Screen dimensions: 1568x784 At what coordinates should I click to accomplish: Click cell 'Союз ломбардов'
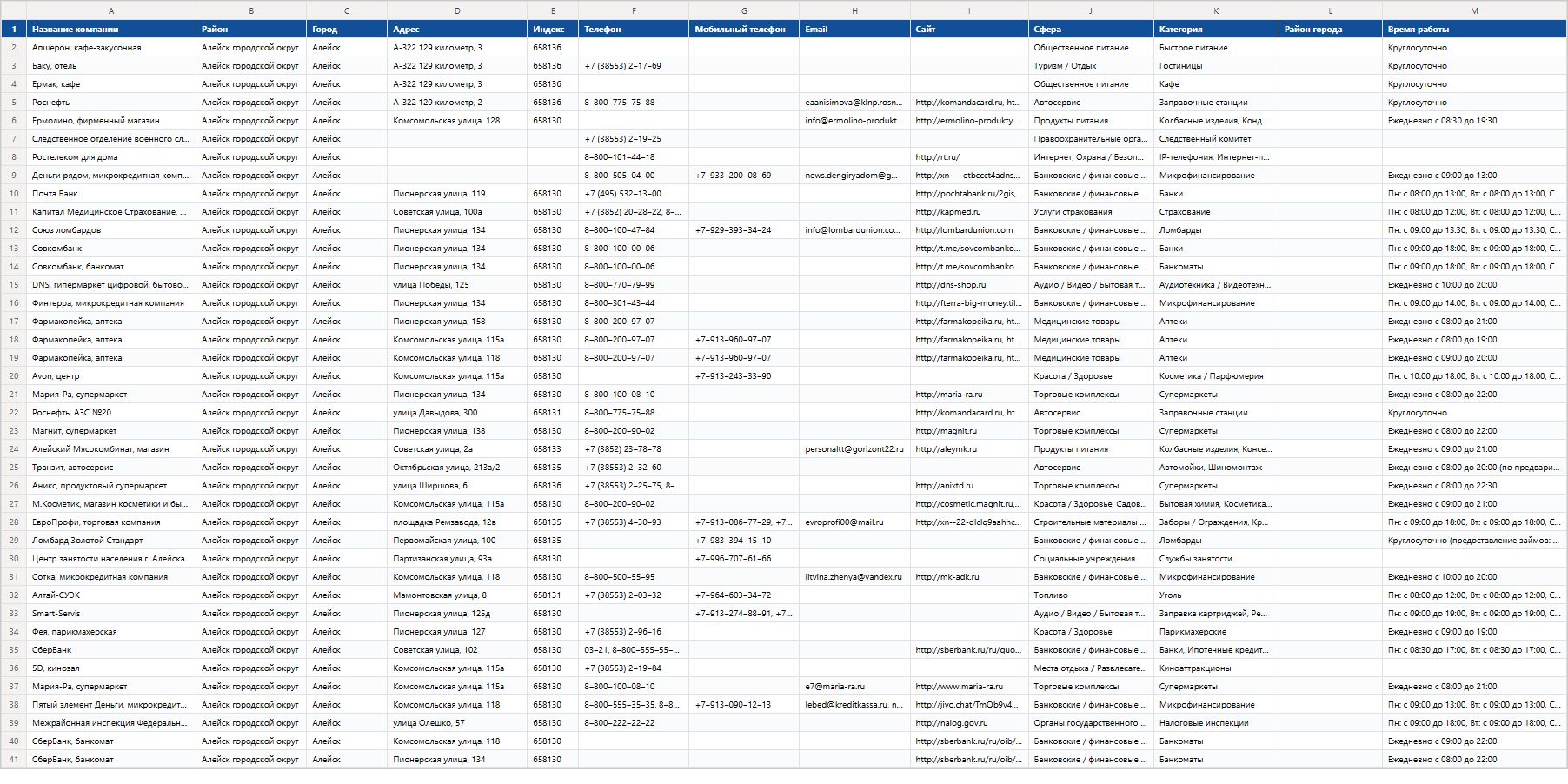tap(111, 230)
